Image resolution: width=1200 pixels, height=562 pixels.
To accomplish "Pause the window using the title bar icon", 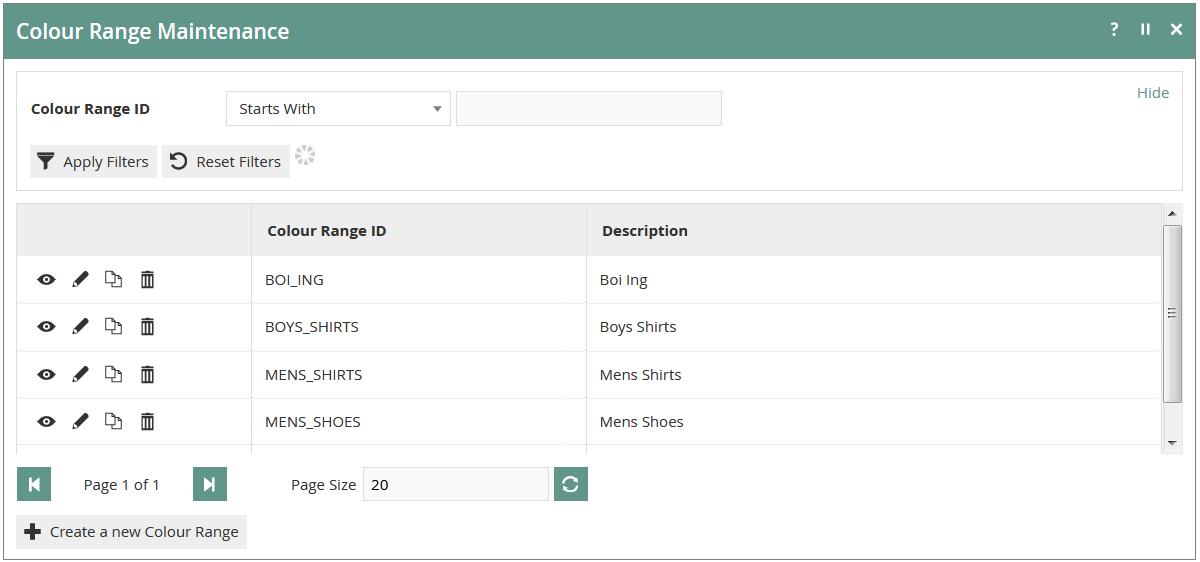I will 1145,30.
